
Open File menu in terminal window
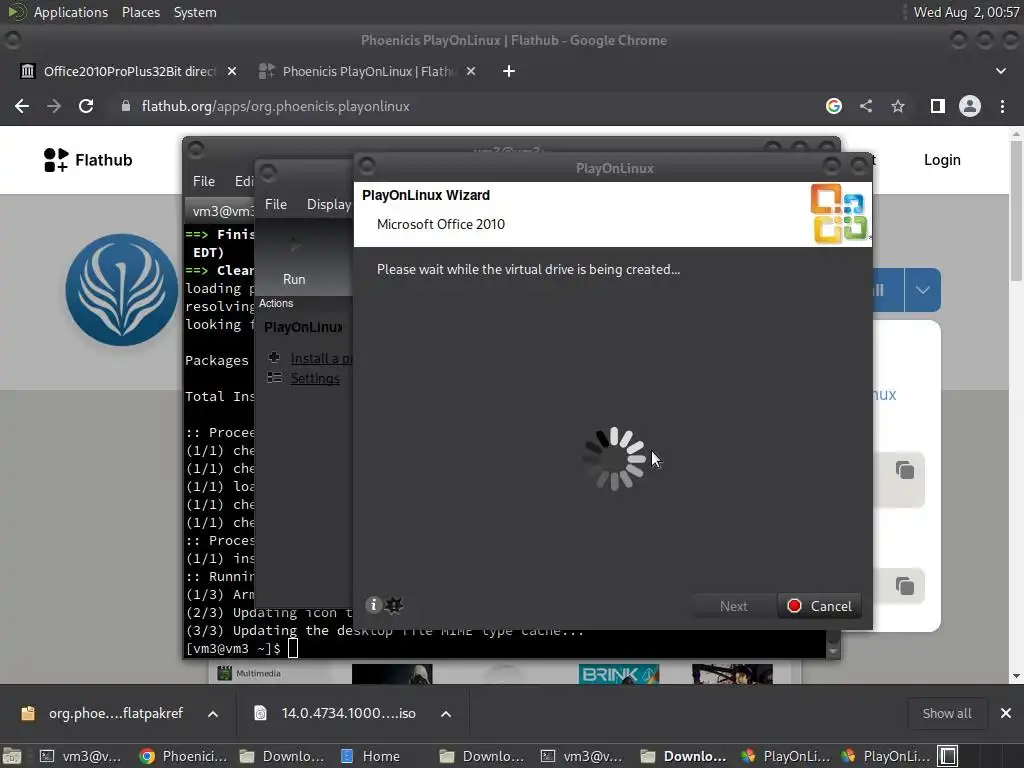[204, 181]
